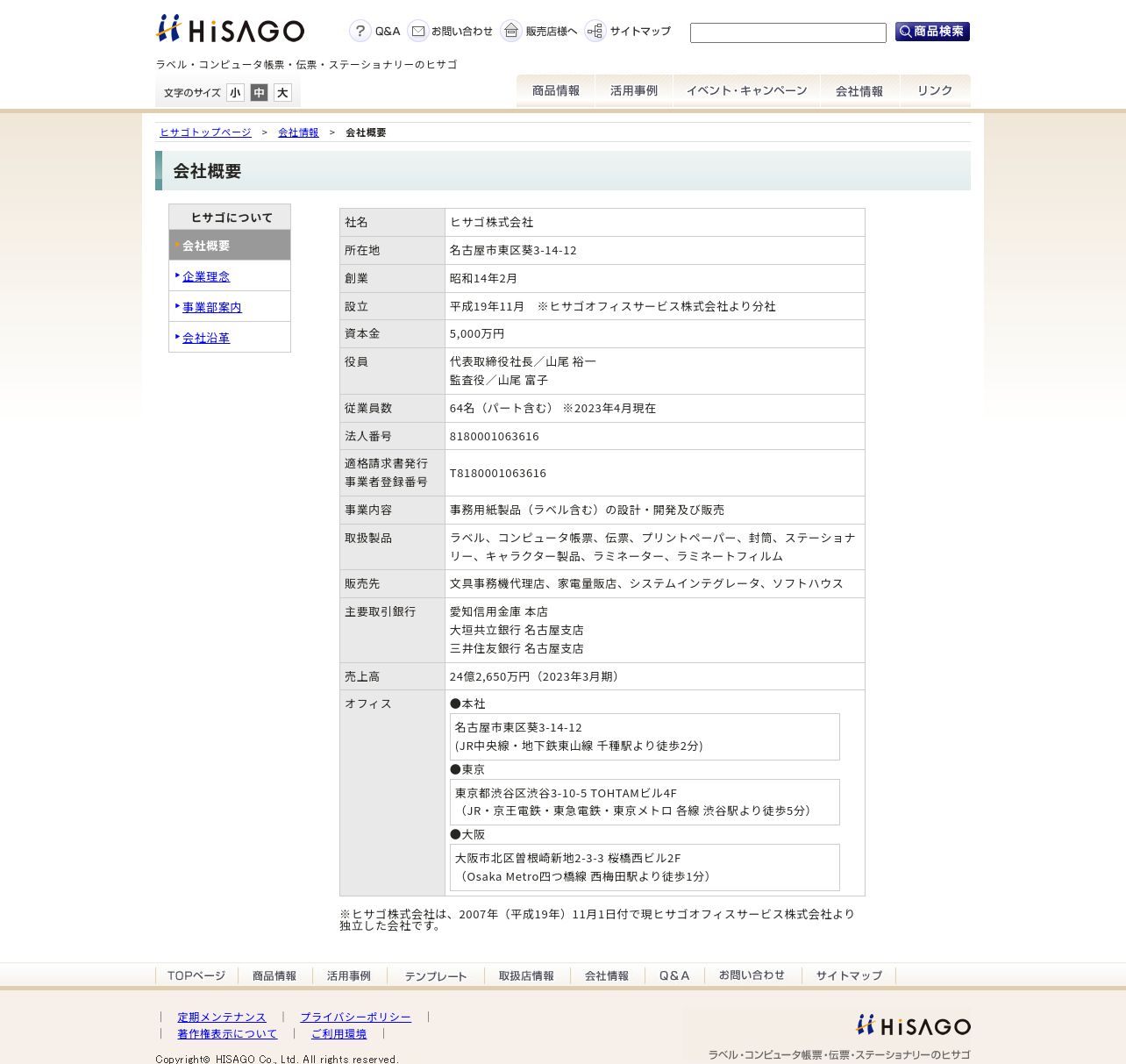The height and width of the screenshot is (1064, 1126).
Task: Click the address 名古屋市東区葵3-14-12 in 所在地 row
Action: tap(513, 251)
